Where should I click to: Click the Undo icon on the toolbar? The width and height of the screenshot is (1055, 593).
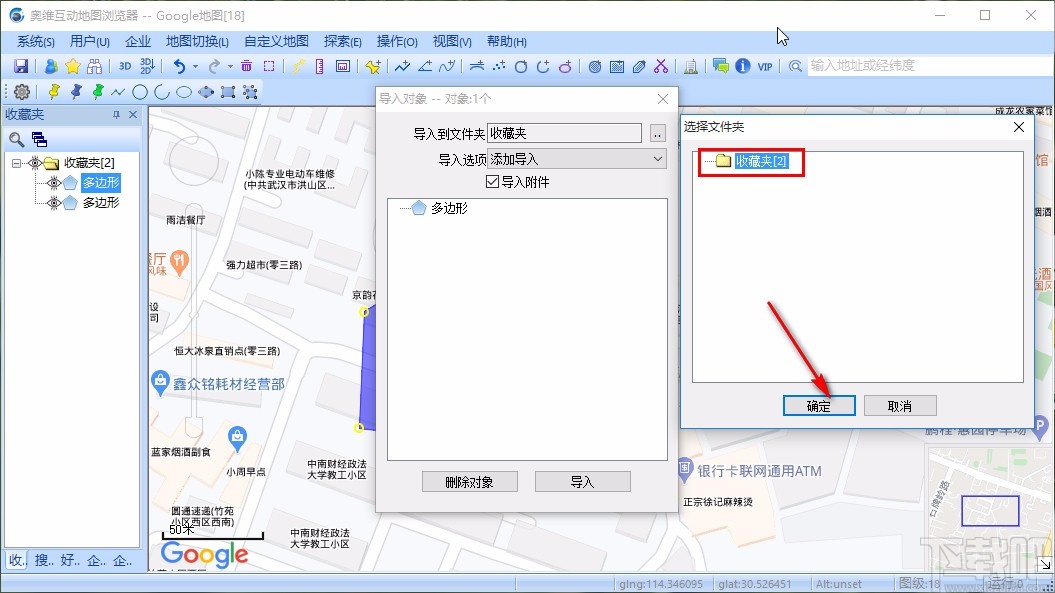181,66
